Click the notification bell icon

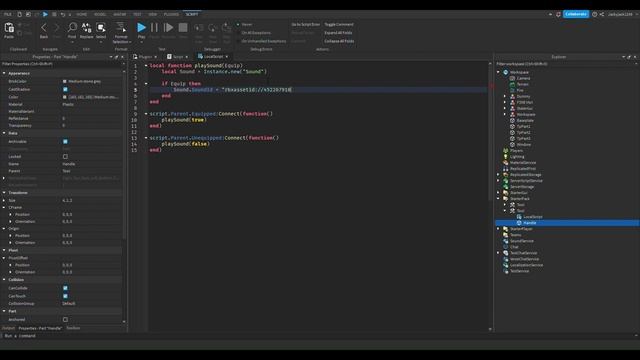tap(558, 14)
